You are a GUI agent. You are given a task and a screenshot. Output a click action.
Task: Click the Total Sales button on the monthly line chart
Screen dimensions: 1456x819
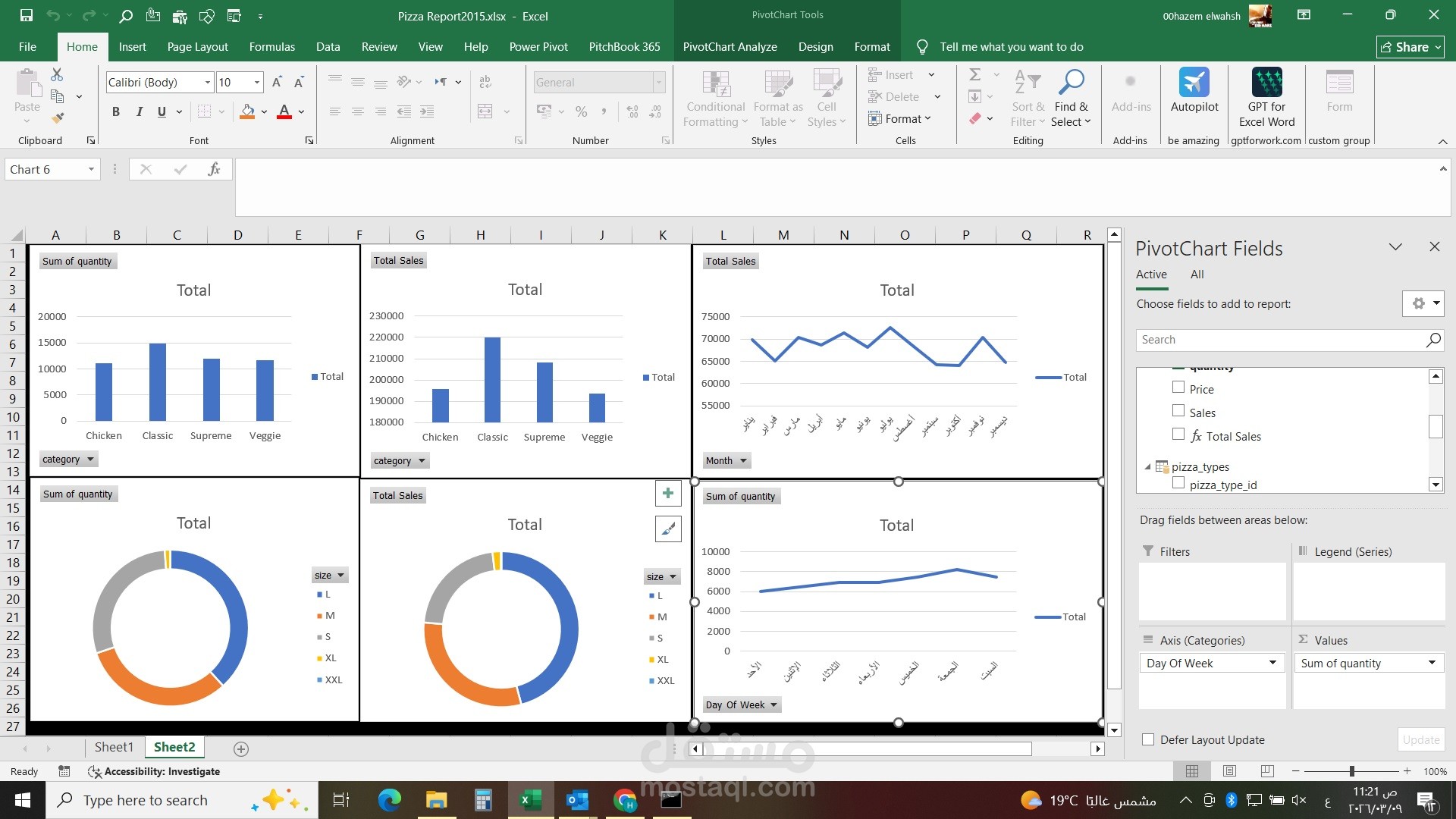[x=730, y=261]
